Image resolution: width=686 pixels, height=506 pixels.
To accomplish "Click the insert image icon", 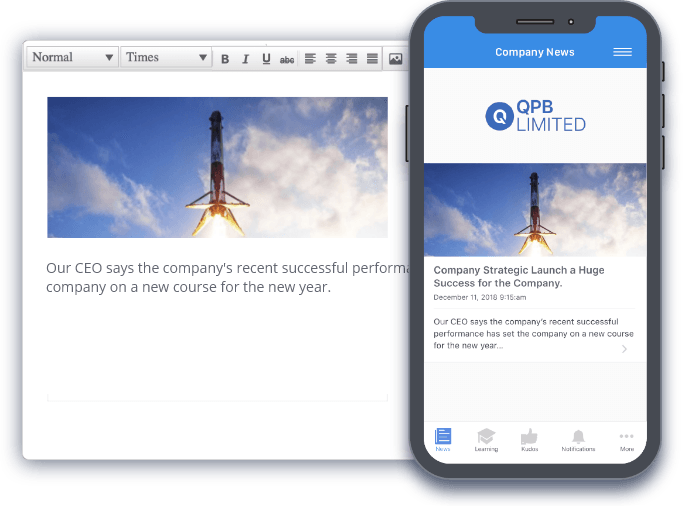I will (x=396, y=59).
